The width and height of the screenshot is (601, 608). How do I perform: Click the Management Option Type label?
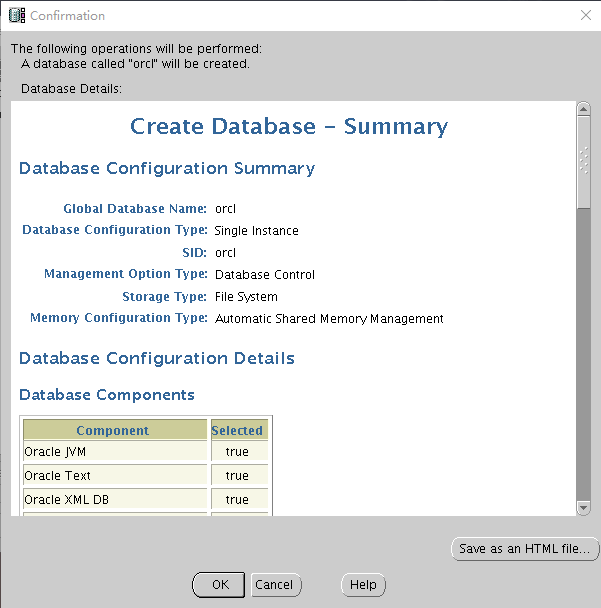tap(126, 274)
